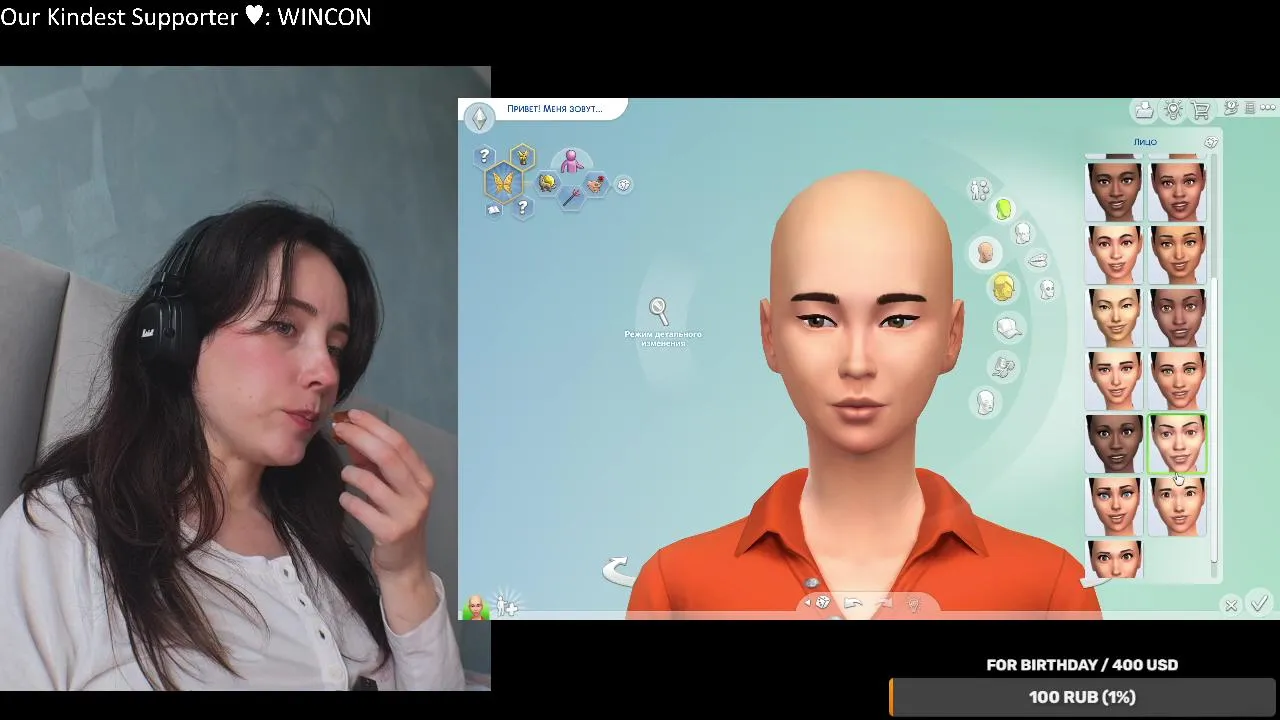
Task: Open the skull face details subcategory icon
Action: (1047, 289)
